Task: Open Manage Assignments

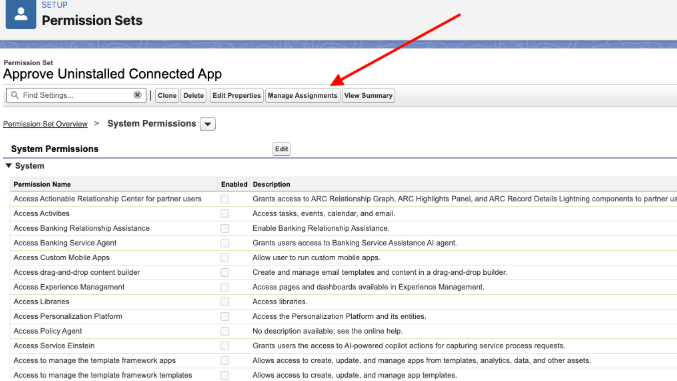Action: 302,95
